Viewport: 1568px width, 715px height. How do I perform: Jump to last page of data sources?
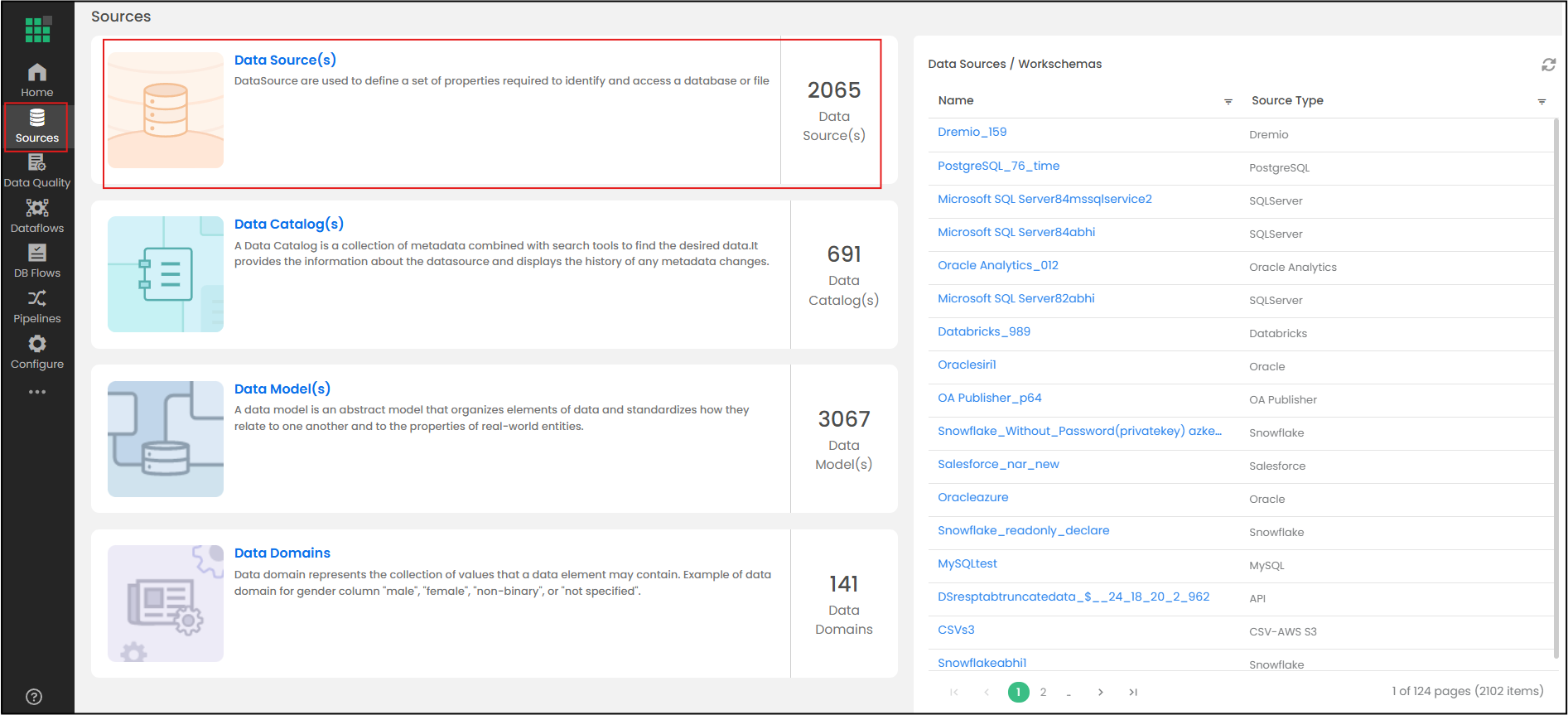click(x=1132, y=692)
